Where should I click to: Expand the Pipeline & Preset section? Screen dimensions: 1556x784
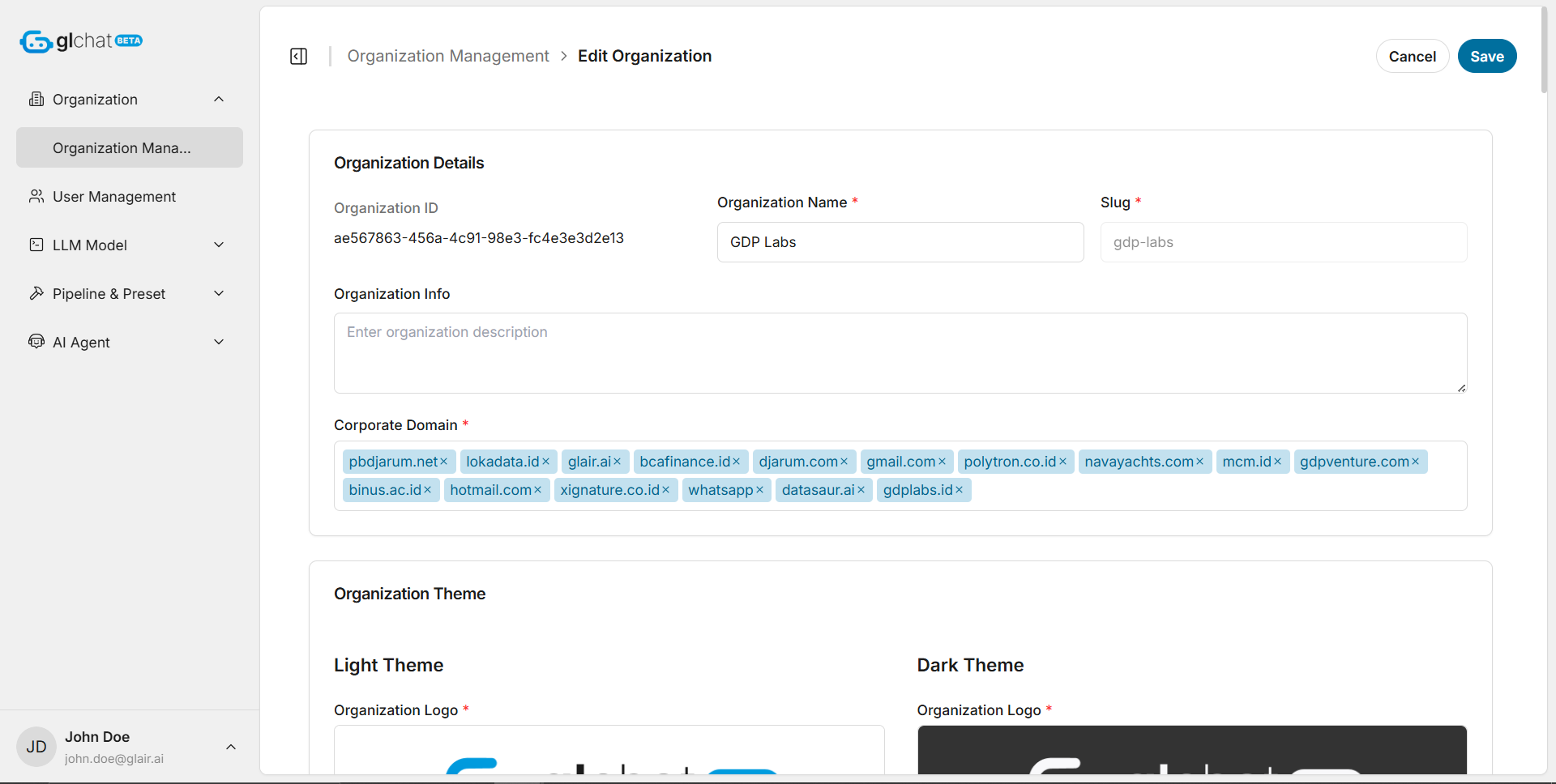(x=218, y=293)
